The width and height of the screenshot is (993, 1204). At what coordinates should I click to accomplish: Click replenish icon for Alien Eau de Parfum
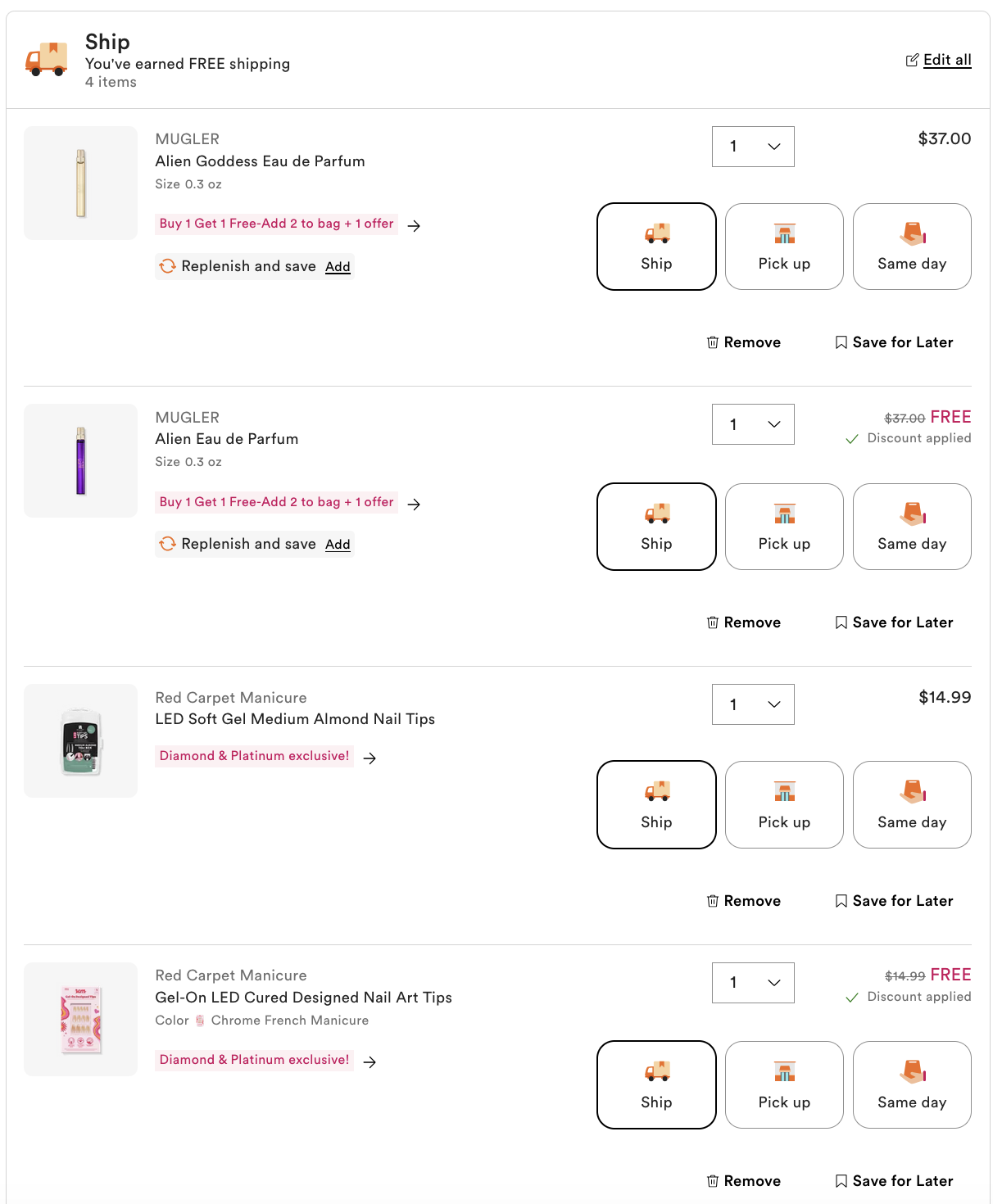167,544
